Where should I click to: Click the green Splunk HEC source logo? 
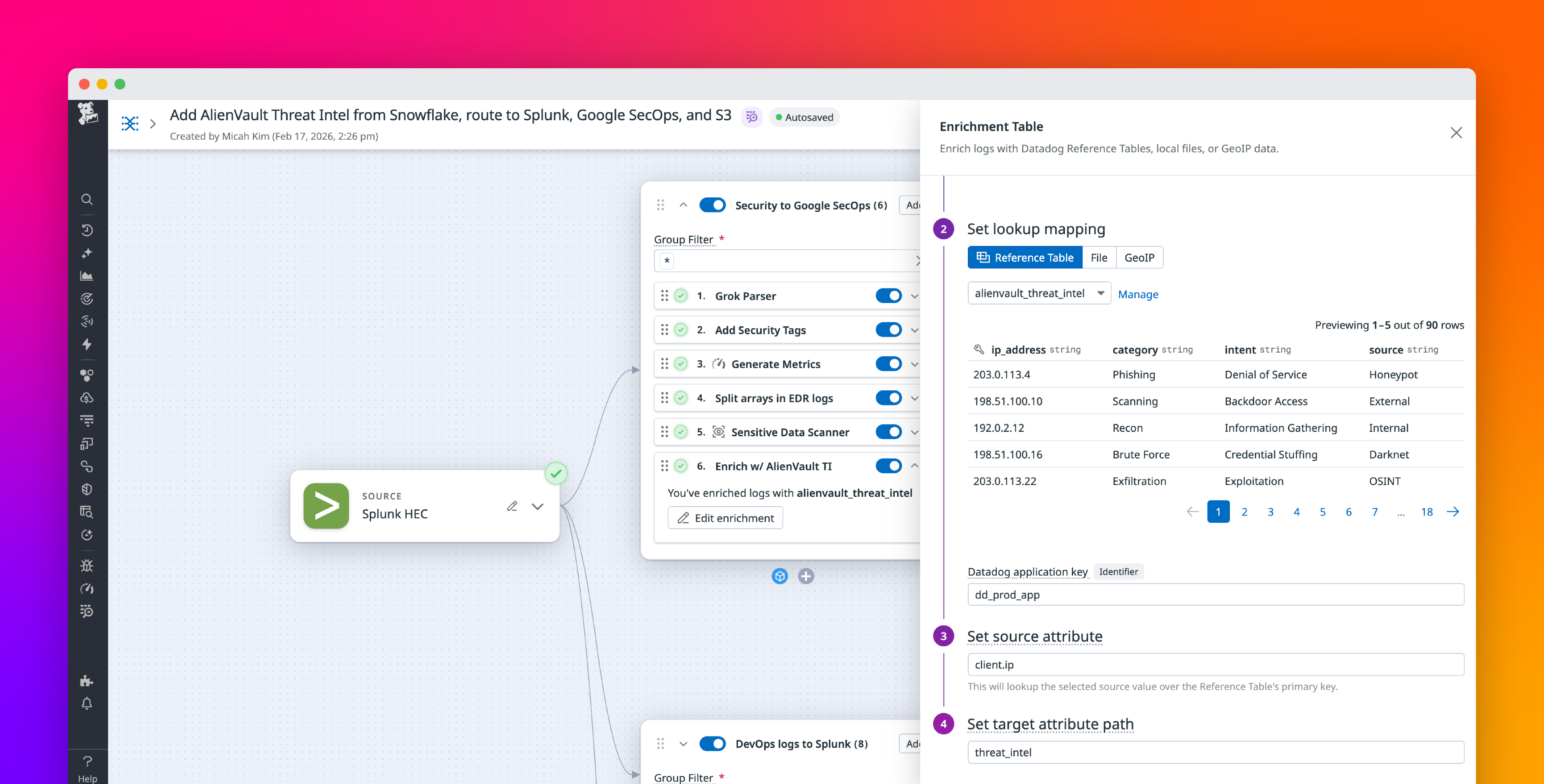[x=326, y=506]
